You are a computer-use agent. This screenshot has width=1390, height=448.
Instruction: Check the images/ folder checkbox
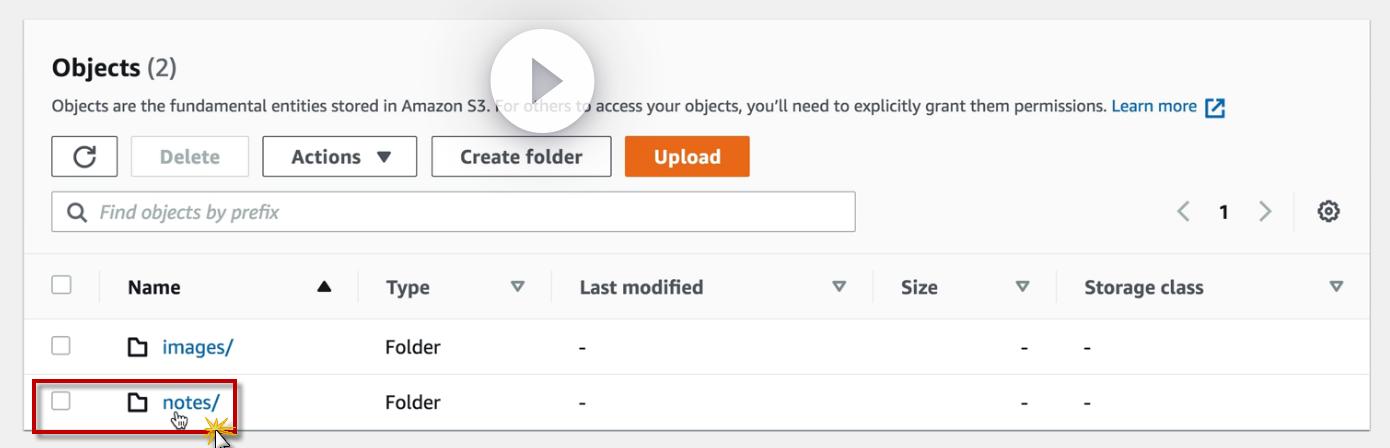(62, 346)
